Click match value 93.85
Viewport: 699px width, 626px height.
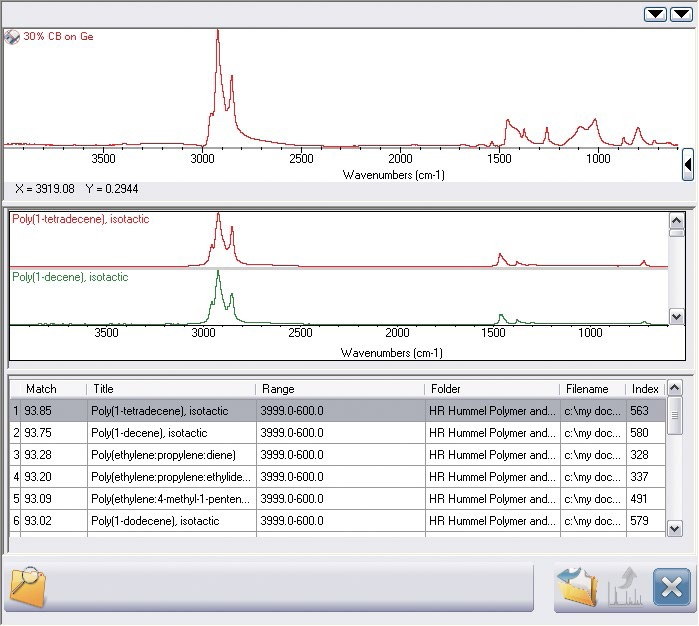(38, 411)
